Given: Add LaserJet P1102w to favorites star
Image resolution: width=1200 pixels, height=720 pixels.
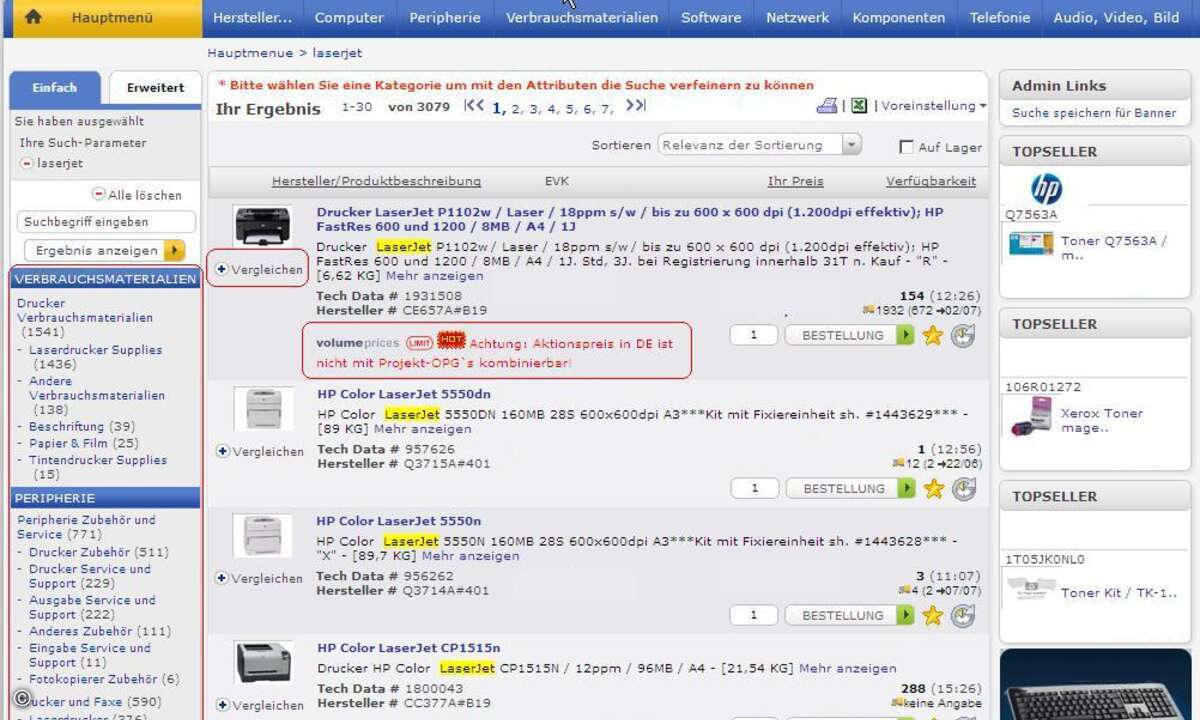Looking at the screenshot, I should tap(933, 336).
